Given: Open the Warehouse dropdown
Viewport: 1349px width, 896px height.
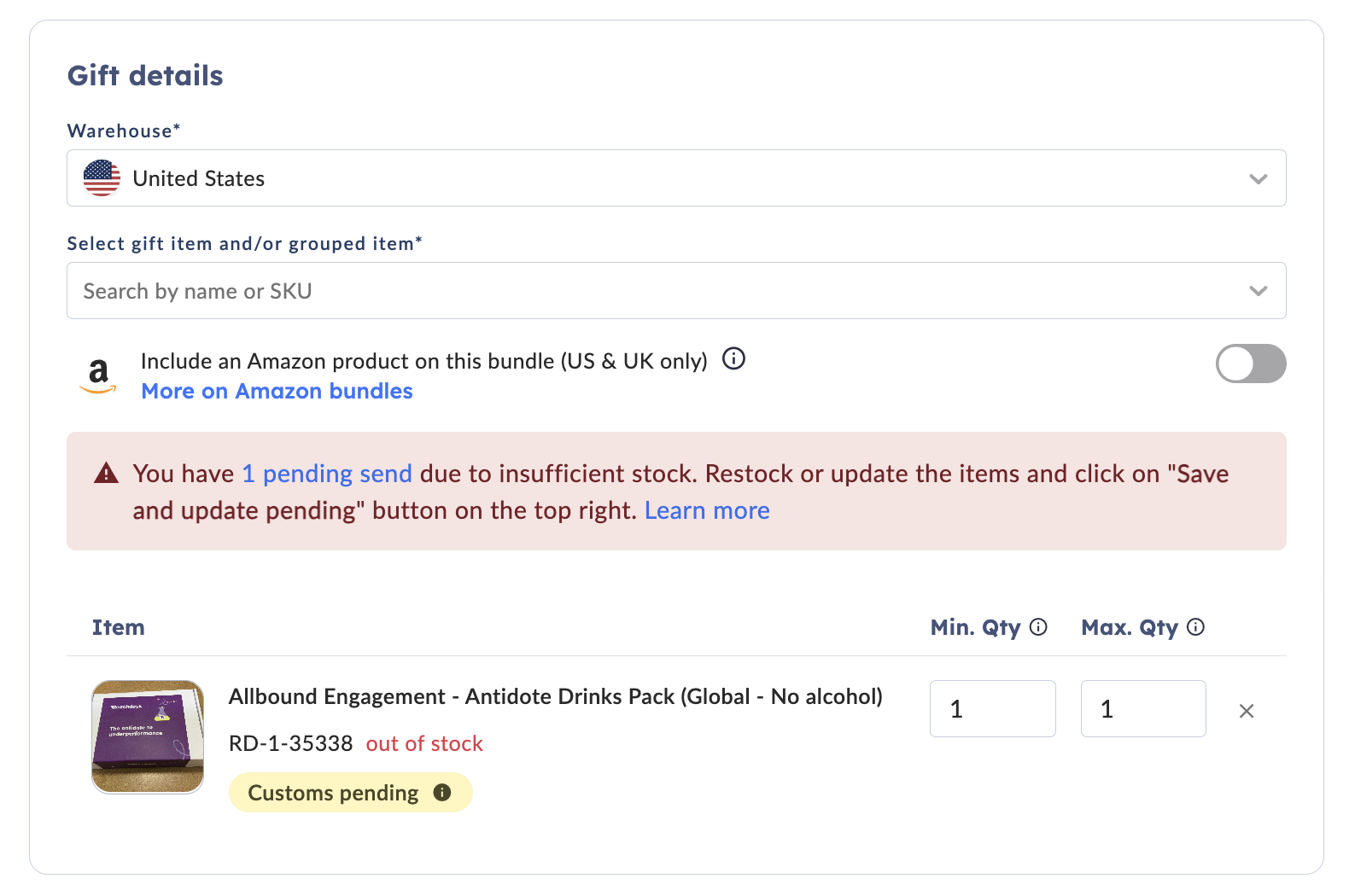Looking at the screenshot, I should (x=676, y=178).
